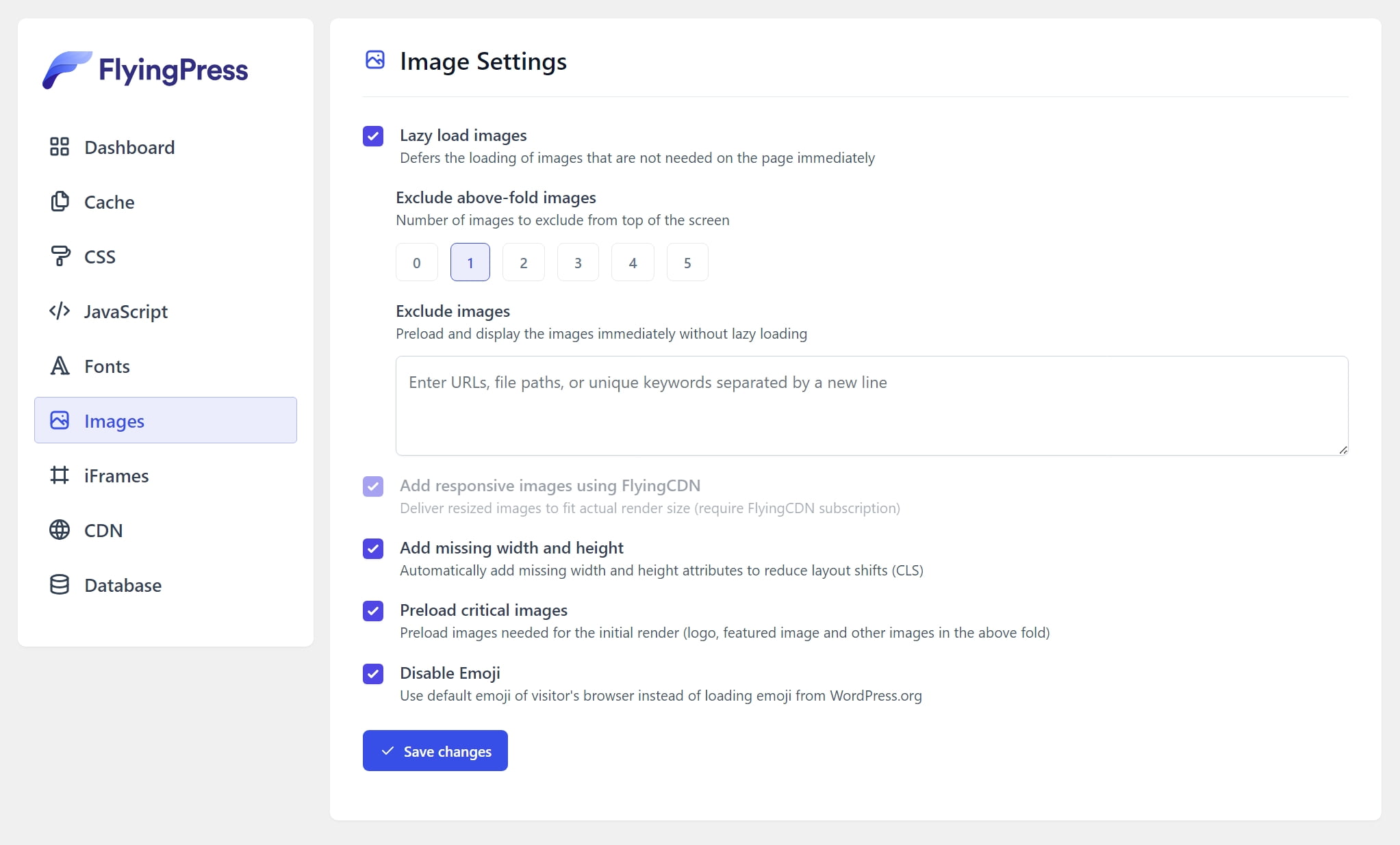1400x845 pixels.
Task: Click the iFrames frame icon
Action: click(60, 475)
